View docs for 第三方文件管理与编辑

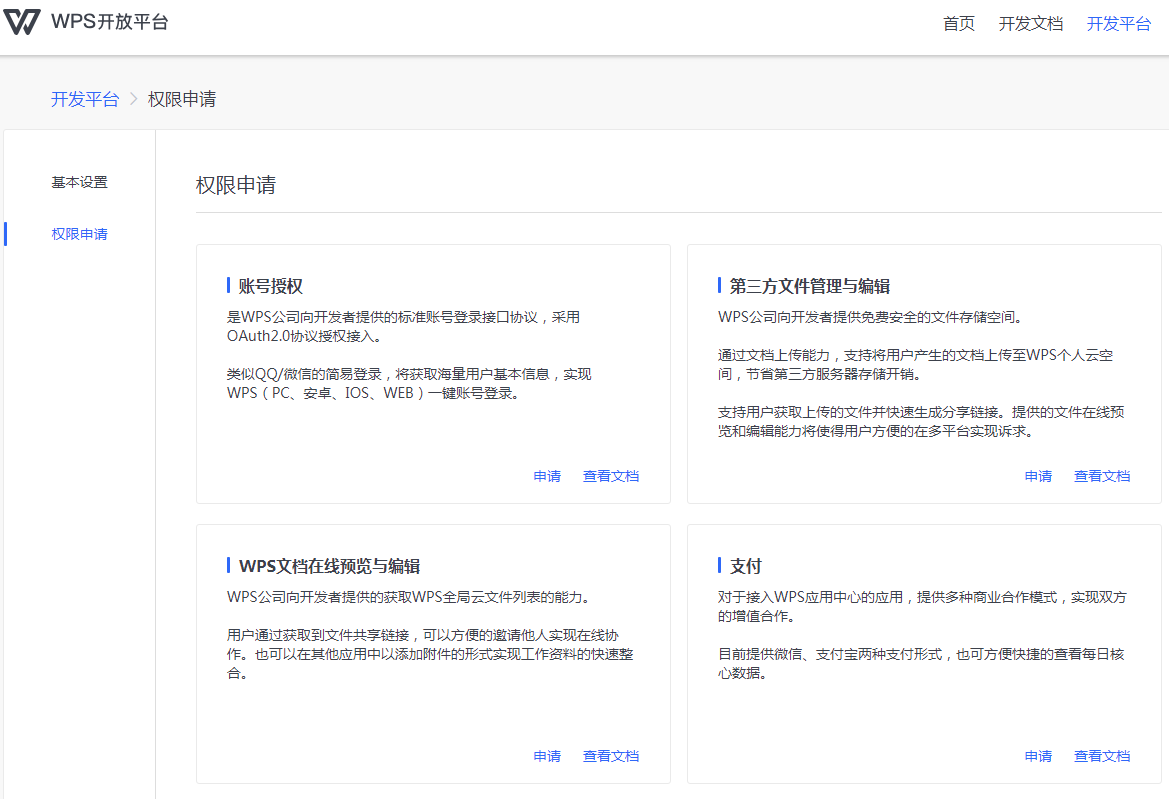1101,476
